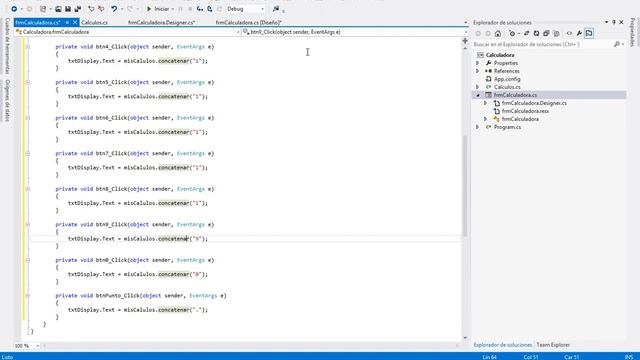Click the INS status bar indicator
This screenshot has height=360, width=640.
(x=629, y=357)
